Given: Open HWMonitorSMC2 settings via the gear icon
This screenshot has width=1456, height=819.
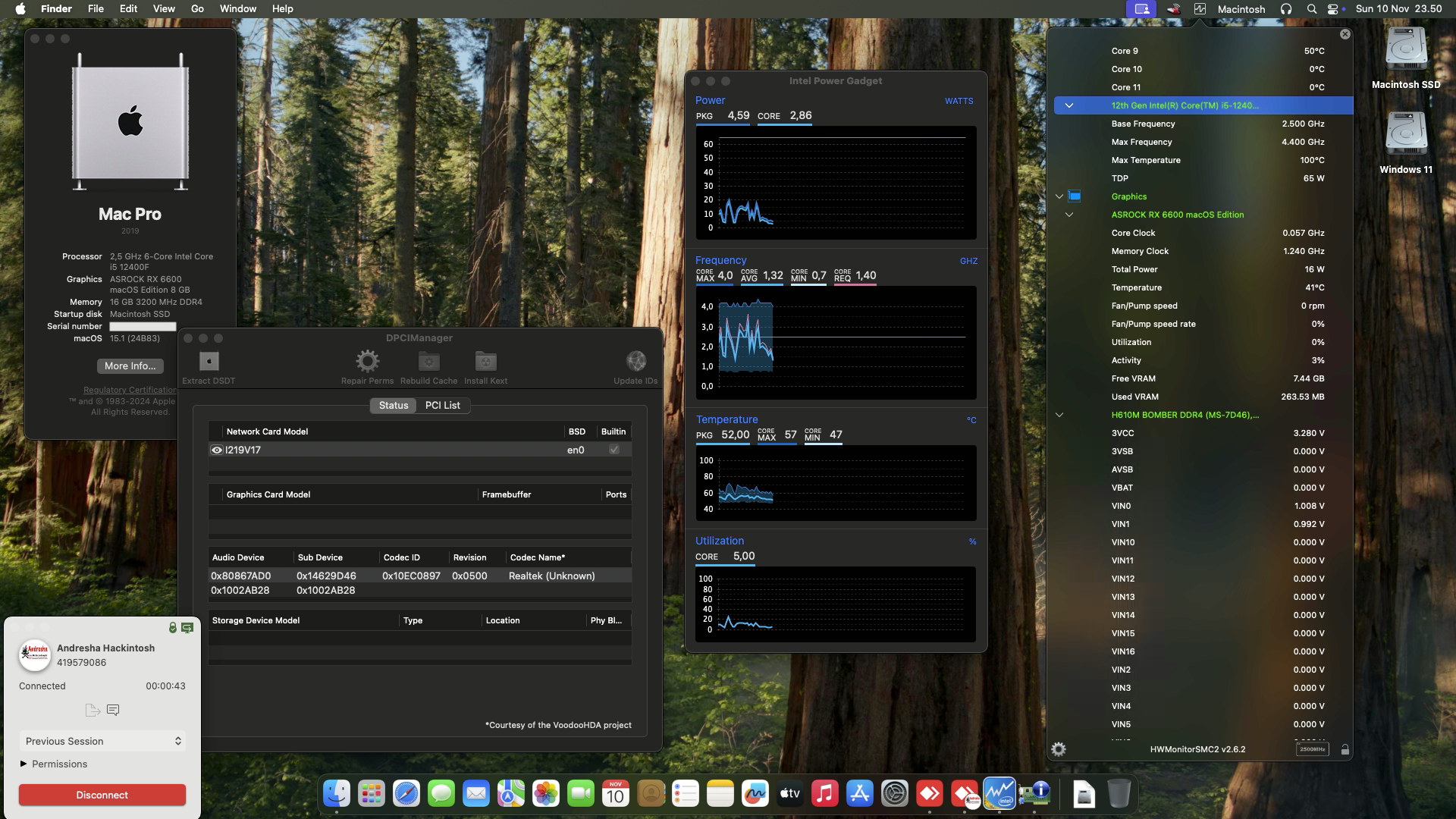Looking at the screenshot, I should pos(1059,749).
